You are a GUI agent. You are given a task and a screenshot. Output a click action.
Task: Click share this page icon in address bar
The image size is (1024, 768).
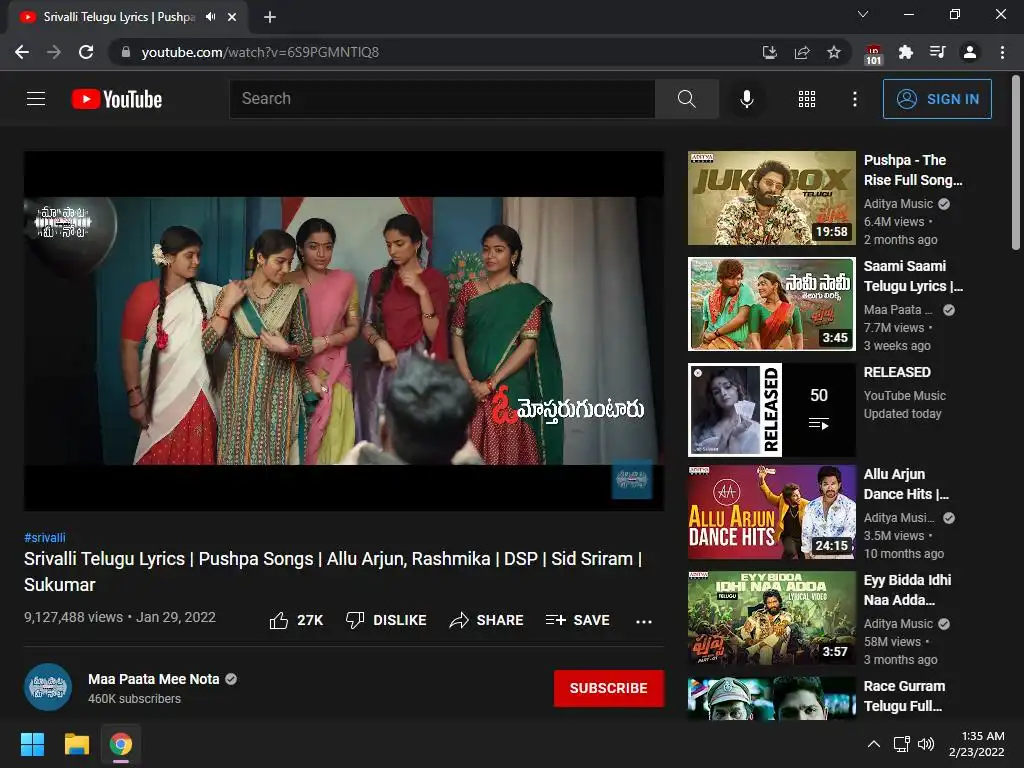pos(802,52)
